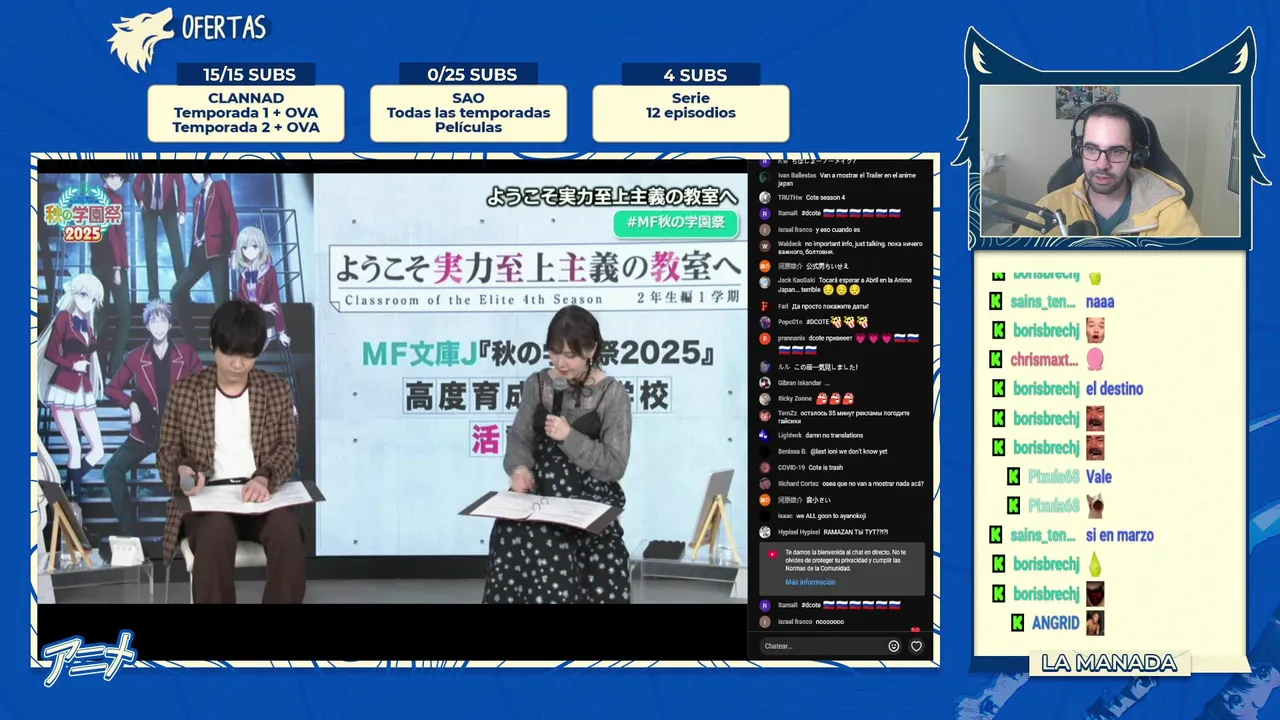This screenshot has height=720, width=1280.
Task: Click the wolf logo beside OFERTAS
Action: [141, 40]
